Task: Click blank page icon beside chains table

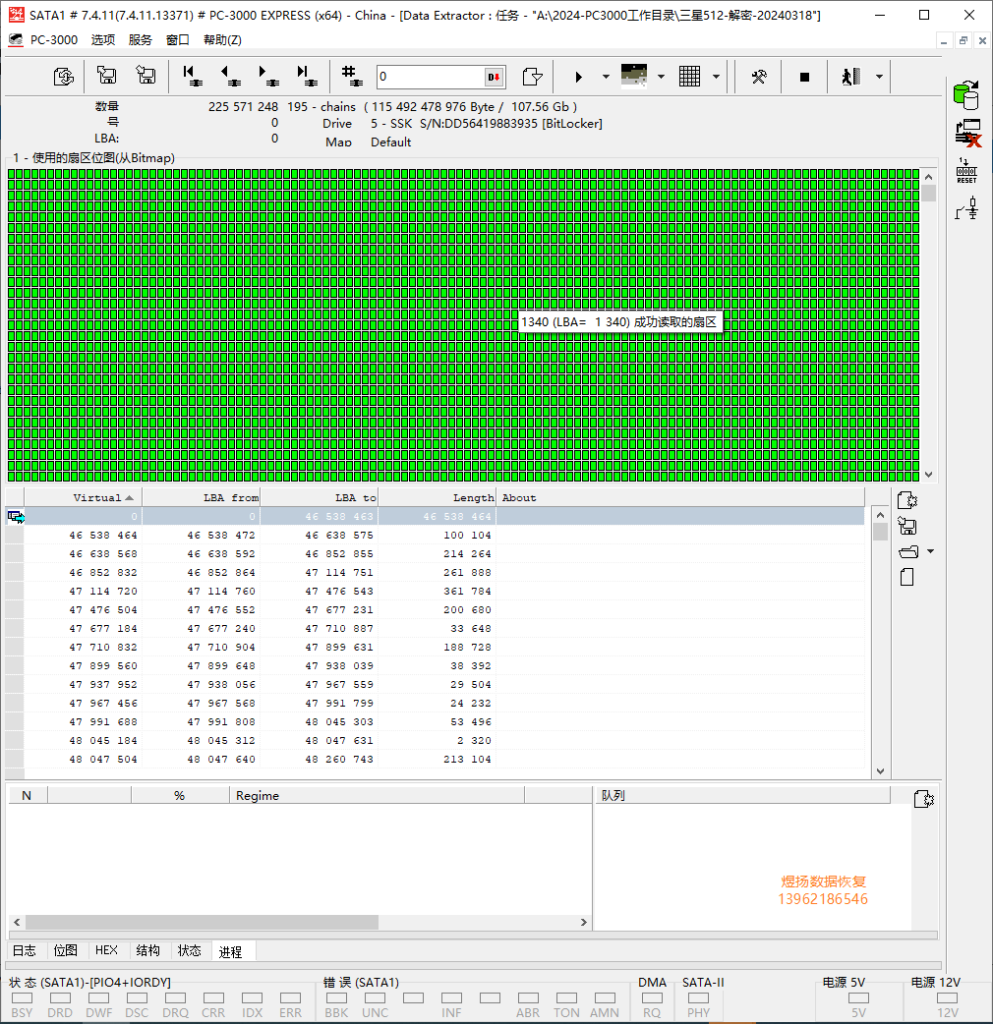Action: [x=907, y=577]
